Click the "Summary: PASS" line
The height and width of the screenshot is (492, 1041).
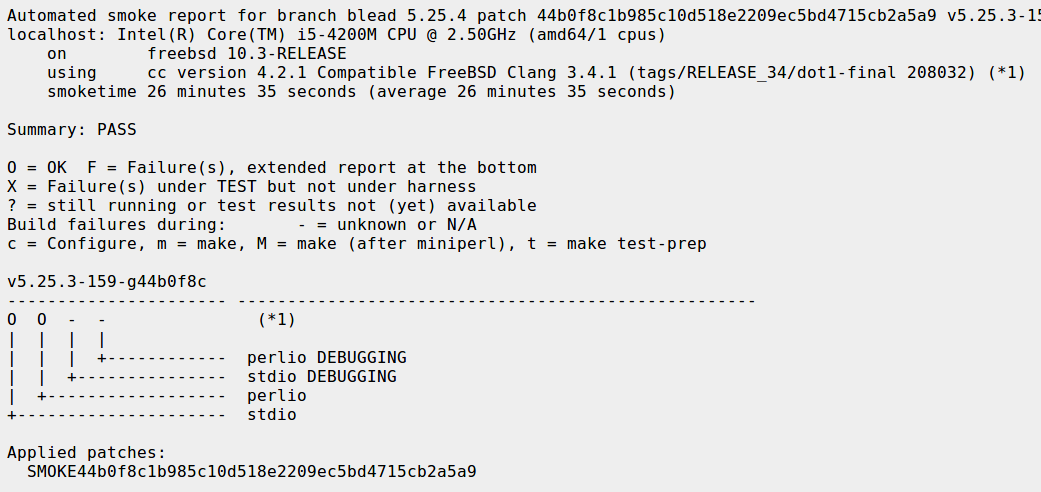pos(71,130)
